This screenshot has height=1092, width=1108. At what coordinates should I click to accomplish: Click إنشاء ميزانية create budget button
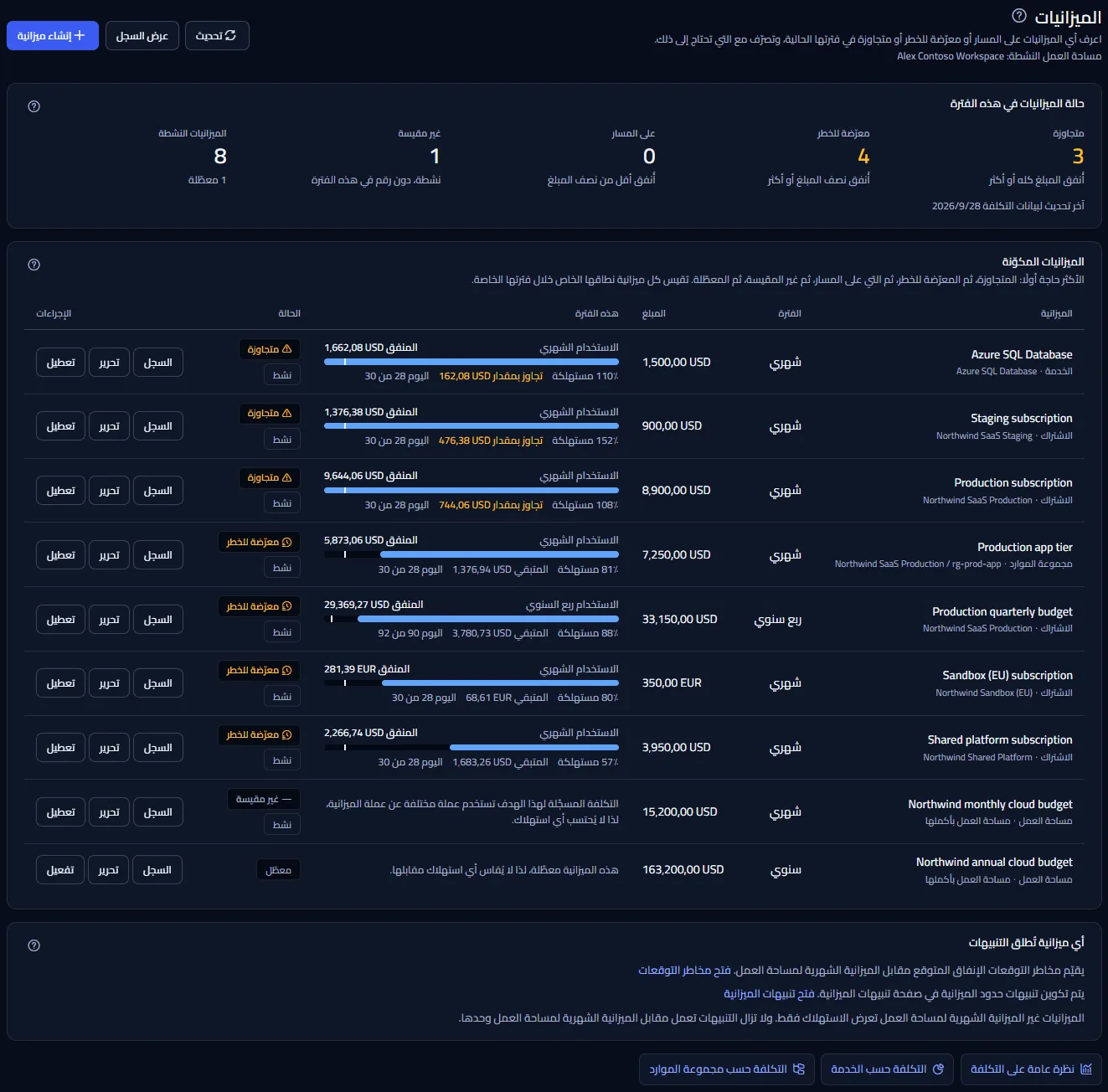pyautogui.click(x=53, y=35)
